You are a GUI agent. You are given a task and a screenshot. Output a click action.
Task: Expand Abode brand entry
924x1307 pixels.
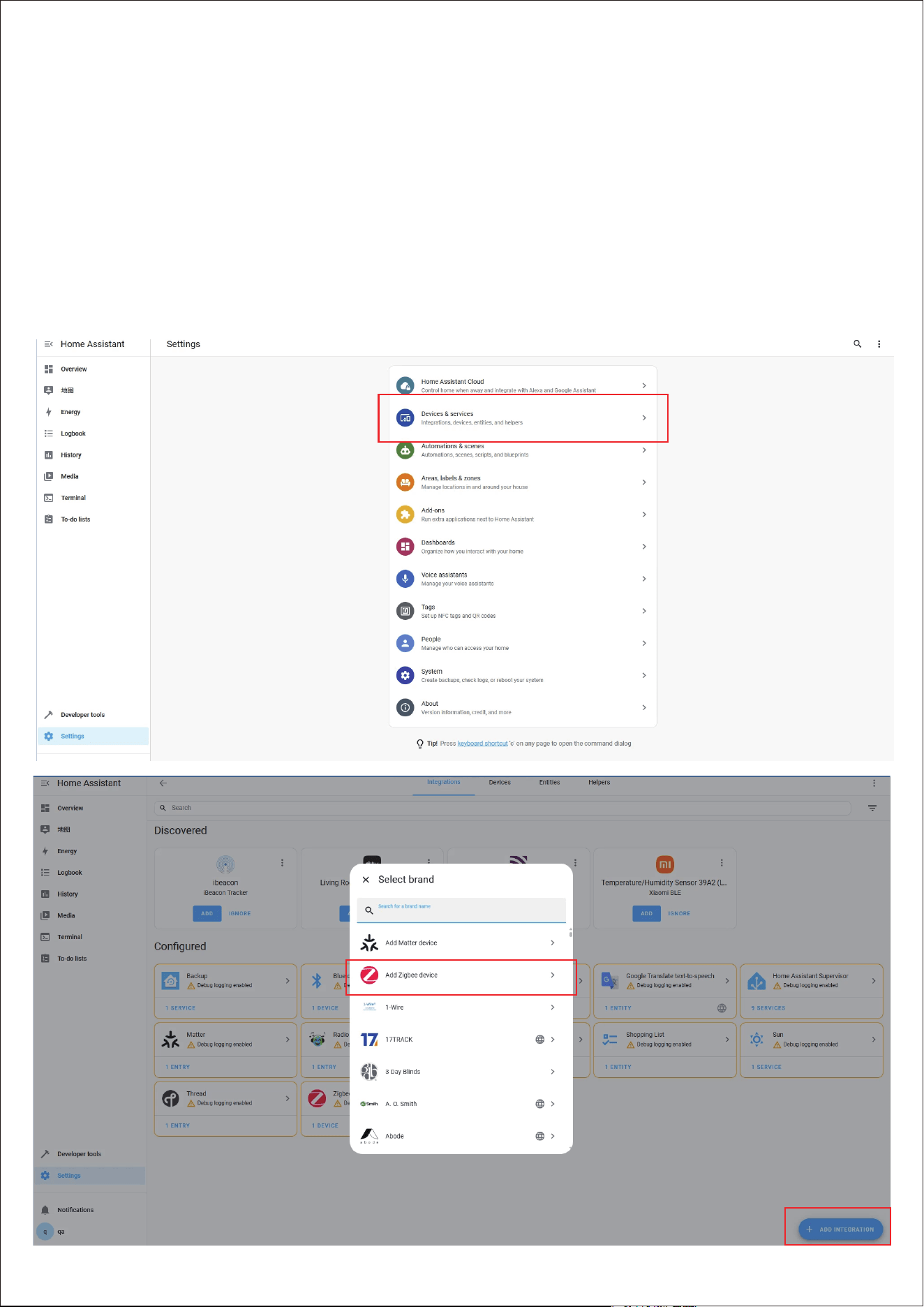(x=461, y=1136)
